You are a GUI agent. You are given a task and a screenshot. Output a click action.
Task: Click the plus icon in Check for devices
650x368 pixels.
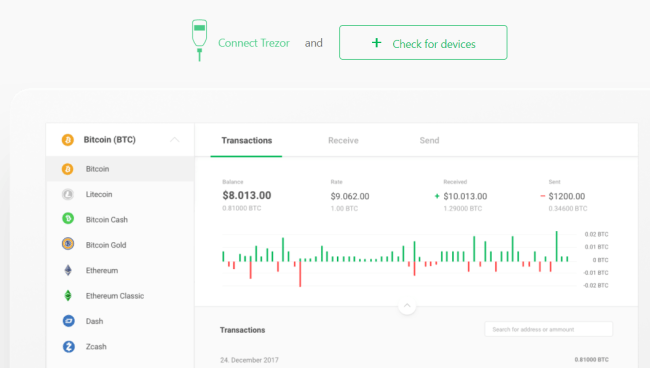[376, 43]
